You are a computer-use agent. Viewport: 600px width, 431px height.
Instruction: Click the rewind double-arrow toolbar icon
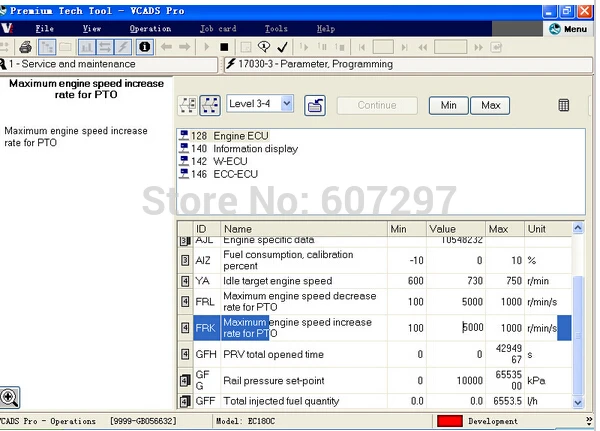click(423, 47)
